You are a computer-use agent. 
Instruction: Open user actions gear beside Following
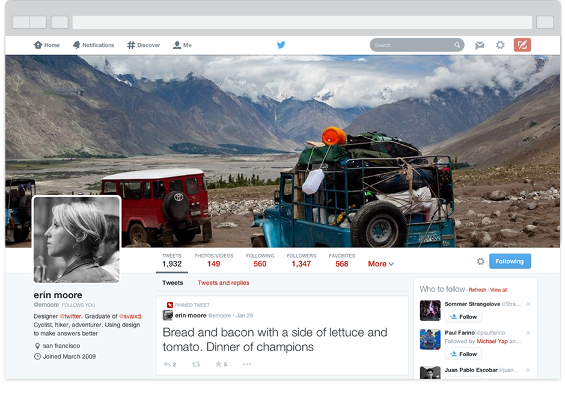[480, 261]
